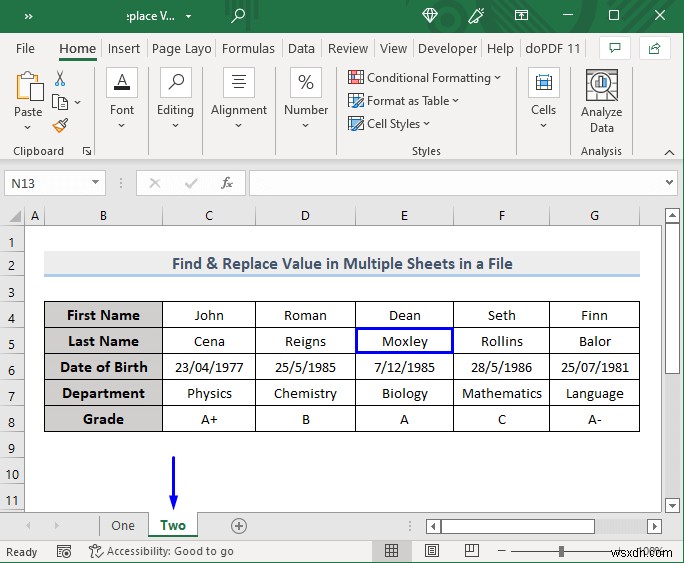Viewport: 684px width, 563px height.
Task: Select column C header
Action: (x=209, y=216)
